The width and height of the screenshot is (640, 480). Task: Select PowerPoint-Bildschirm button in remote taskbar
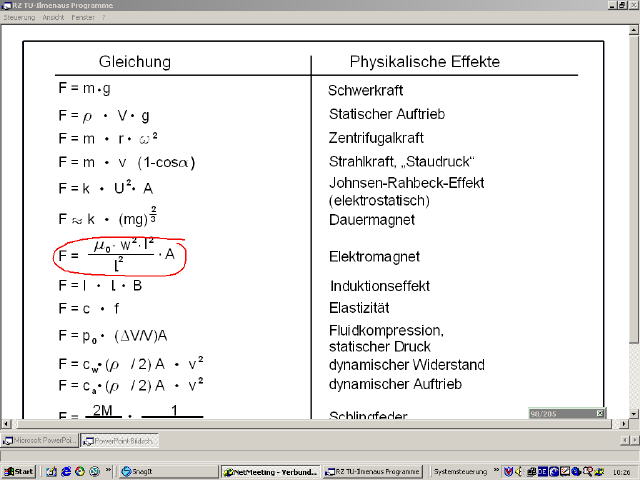coord(119,440)
